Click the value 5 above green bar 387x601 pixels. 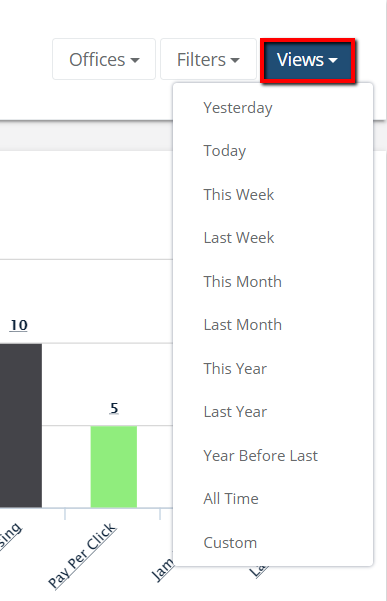[x=114, y=408]
